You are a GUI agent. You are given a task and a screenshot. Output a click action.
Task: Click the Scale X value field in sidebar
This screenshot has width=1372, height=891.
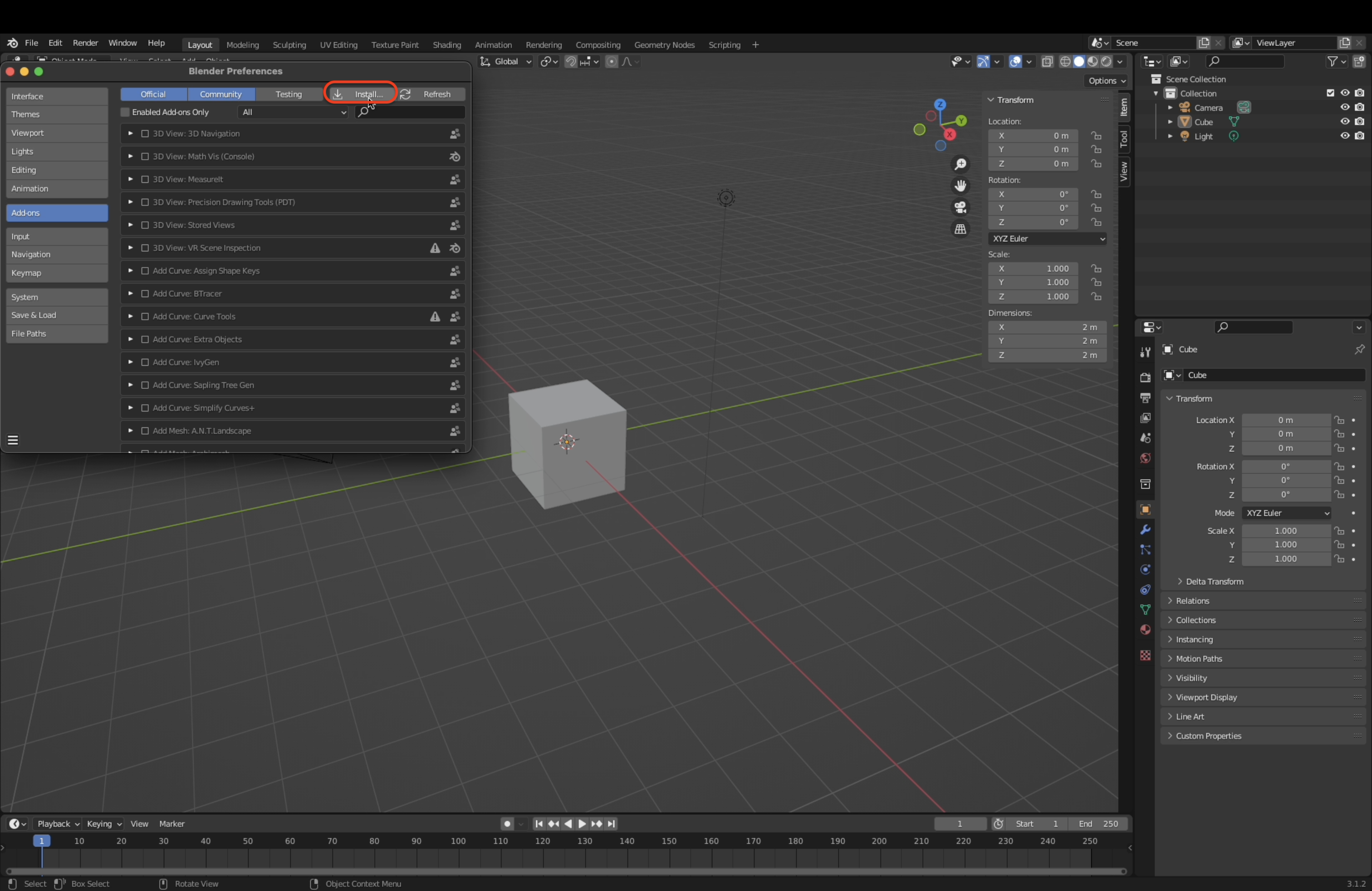pos(1033,269)
